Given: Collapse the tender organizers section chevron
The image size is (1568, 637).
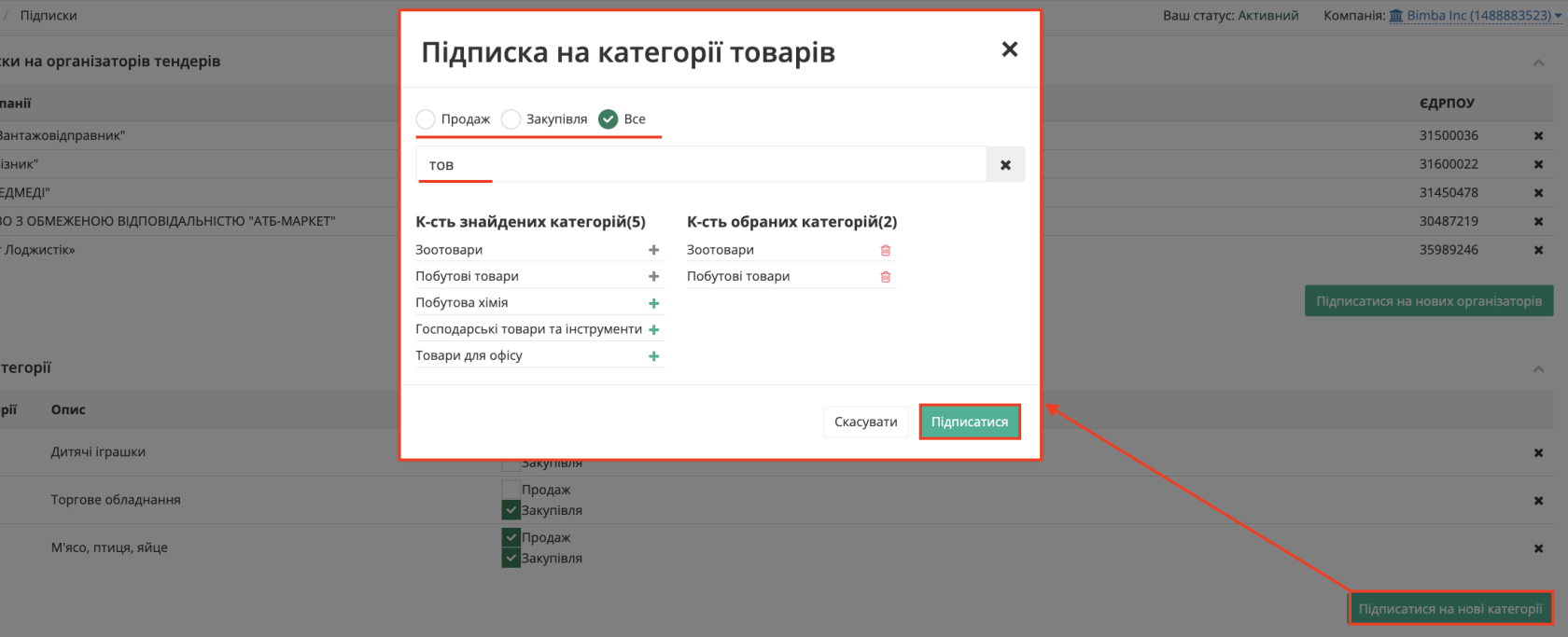Looking at the screenshot, I should pyautogui.click(x=1538, y=62).
